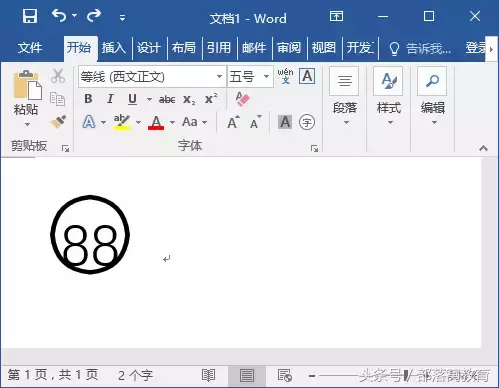499x388 pixels.
Task: Click word count 2 个字
Action: pyautogui.click(x=136, y=375)
